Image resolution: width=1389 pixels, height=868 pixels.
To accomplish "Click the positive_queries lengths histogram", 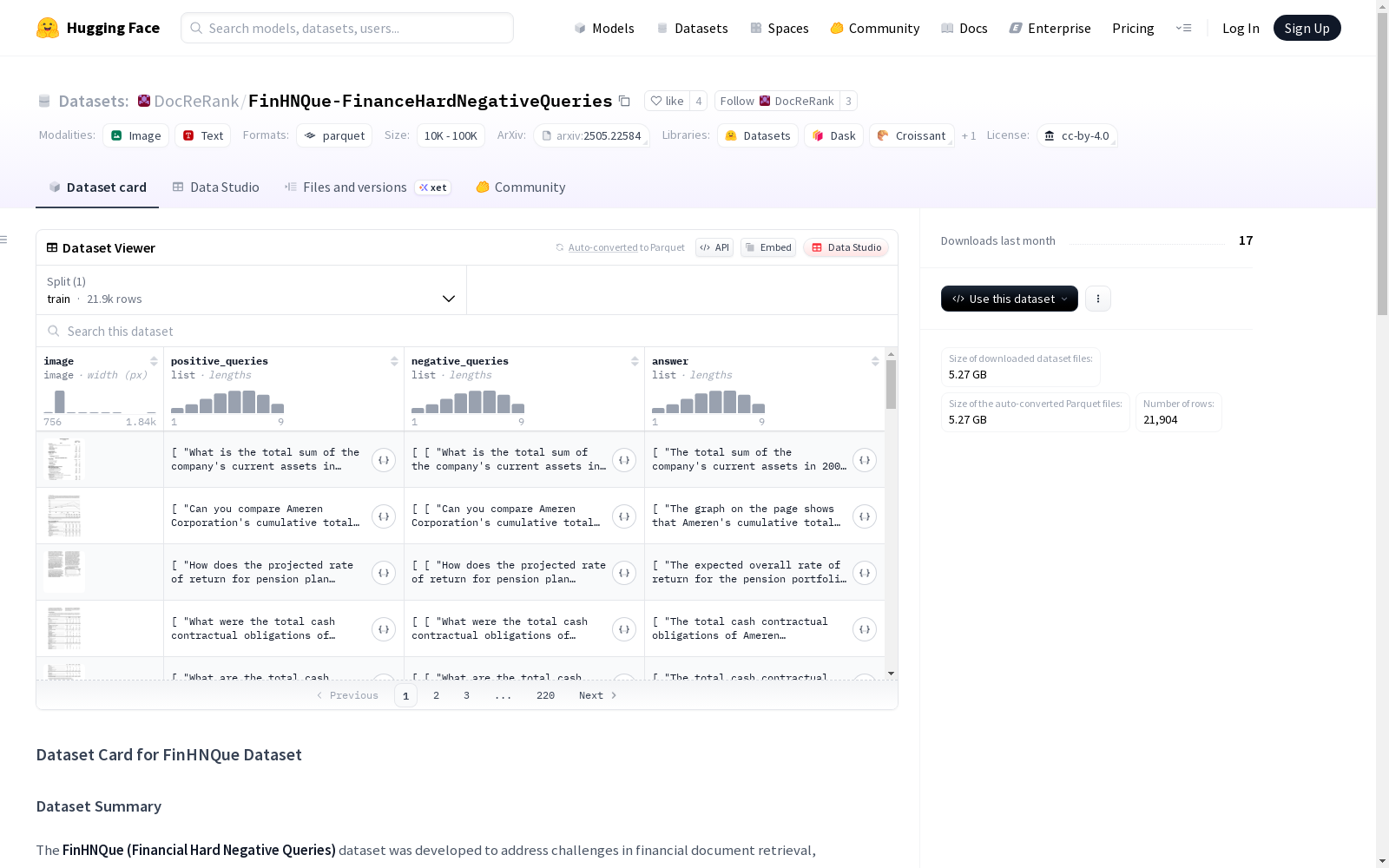I will pos(227,401).
